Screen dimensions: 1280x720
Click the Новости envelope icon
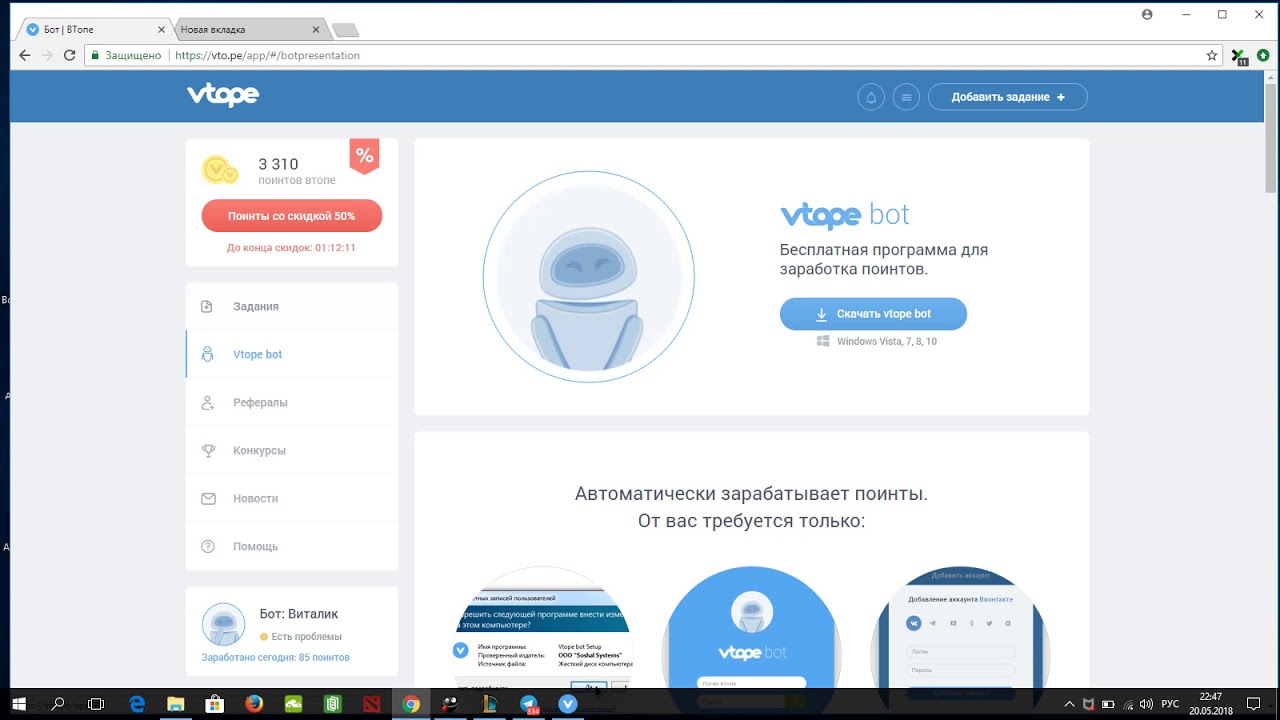tap(208, 498)
